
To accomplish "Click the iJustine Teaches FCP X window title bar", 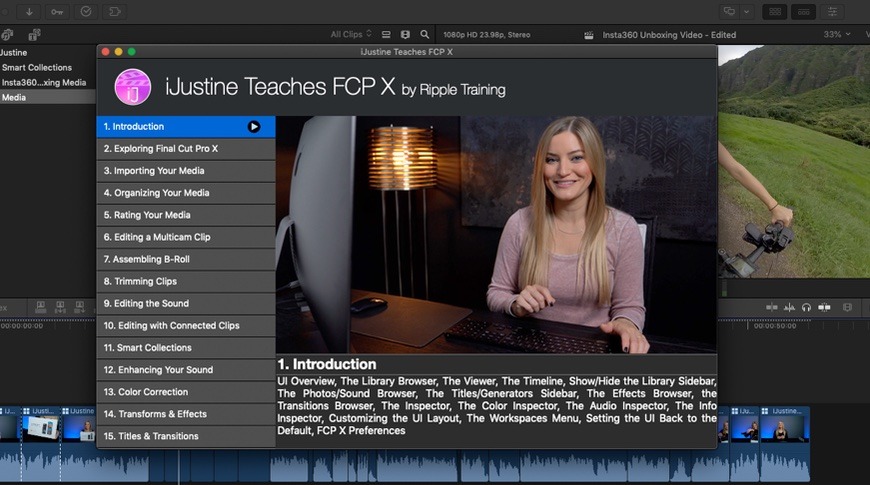I will (407, 52).
